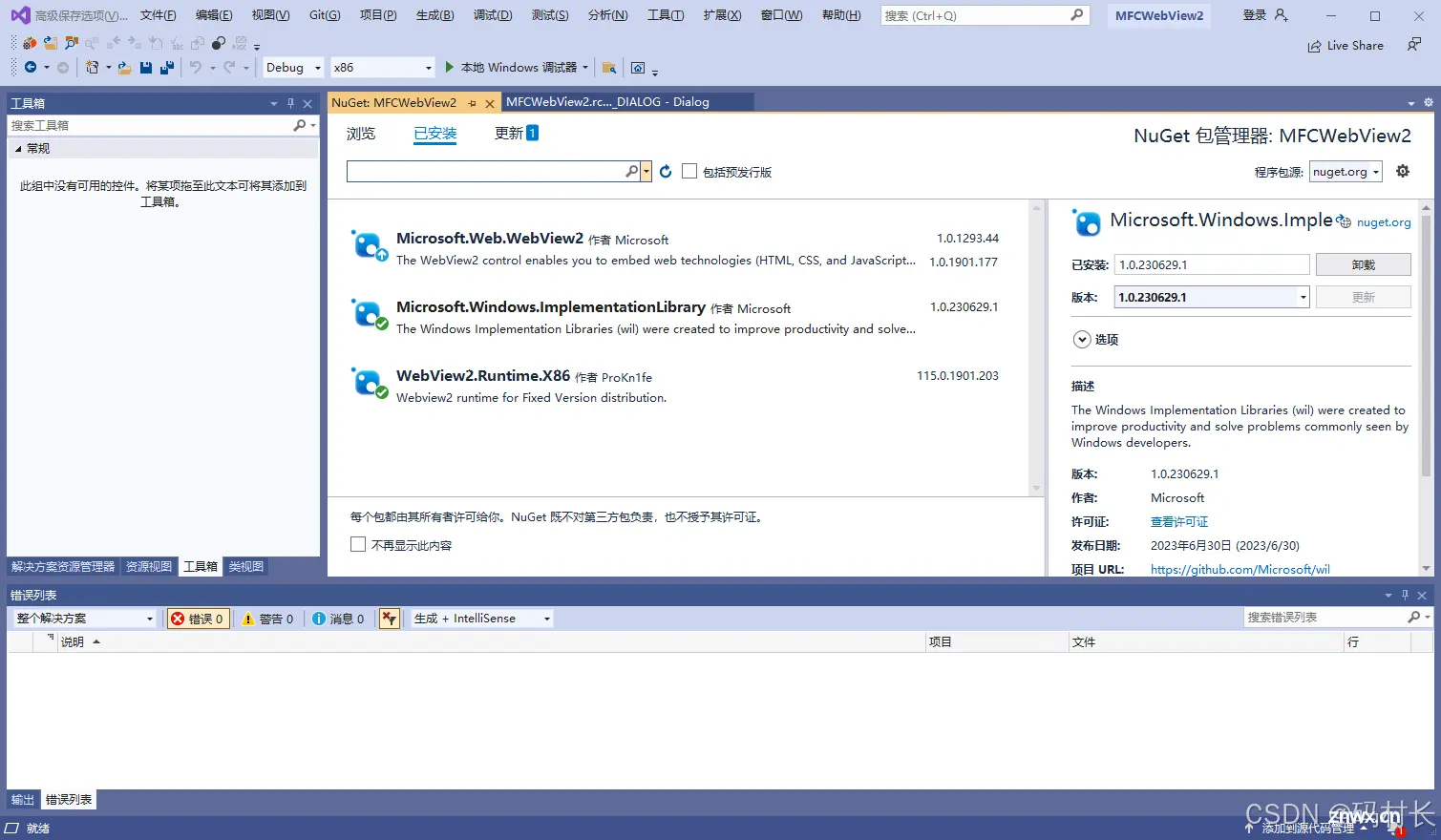
Task: Click the toolbox search magnifier icon
Action: coord(299,125)
